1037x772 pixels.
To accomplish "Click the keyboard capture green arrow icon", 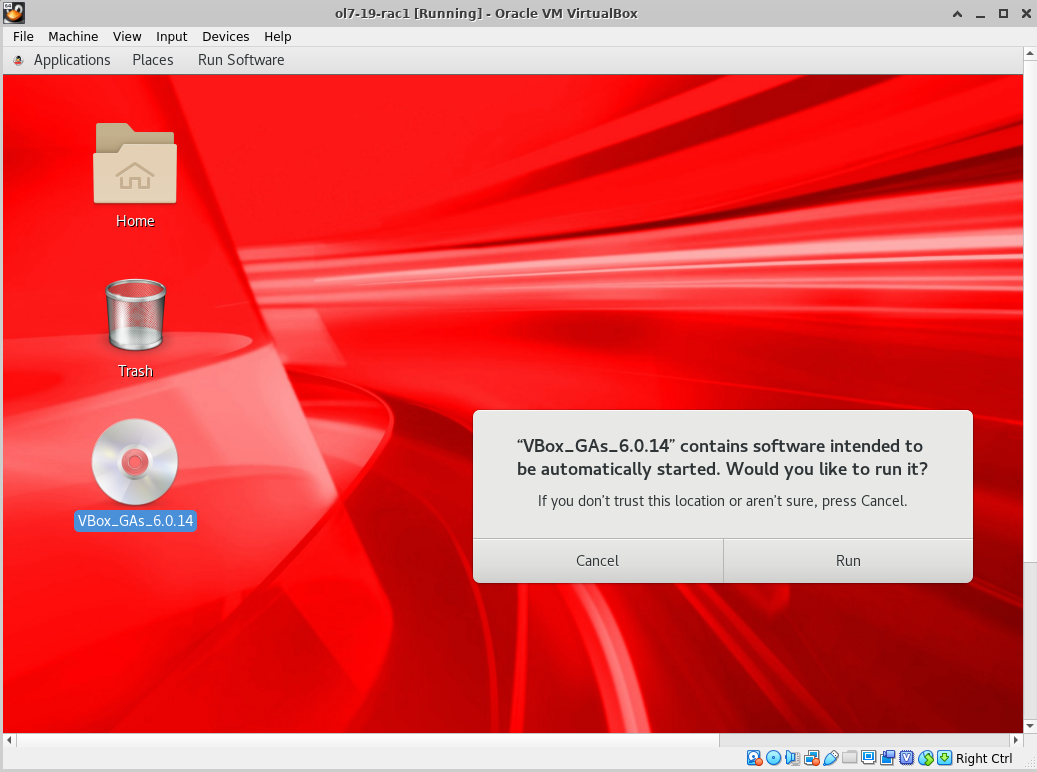I will [944, 758].
